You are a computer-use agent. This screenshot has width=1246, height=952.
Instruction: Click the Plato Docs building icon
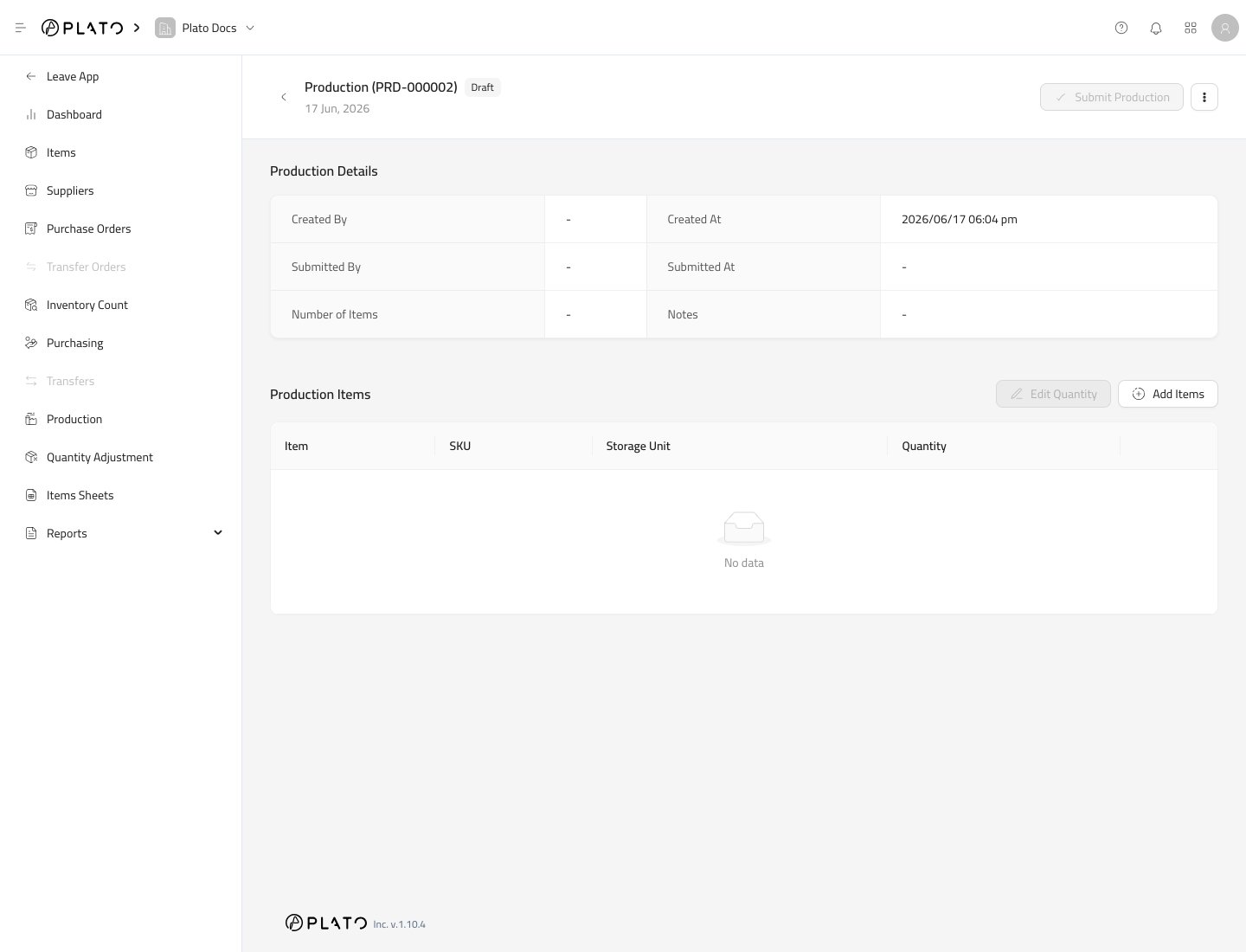(x=165, y=28)
